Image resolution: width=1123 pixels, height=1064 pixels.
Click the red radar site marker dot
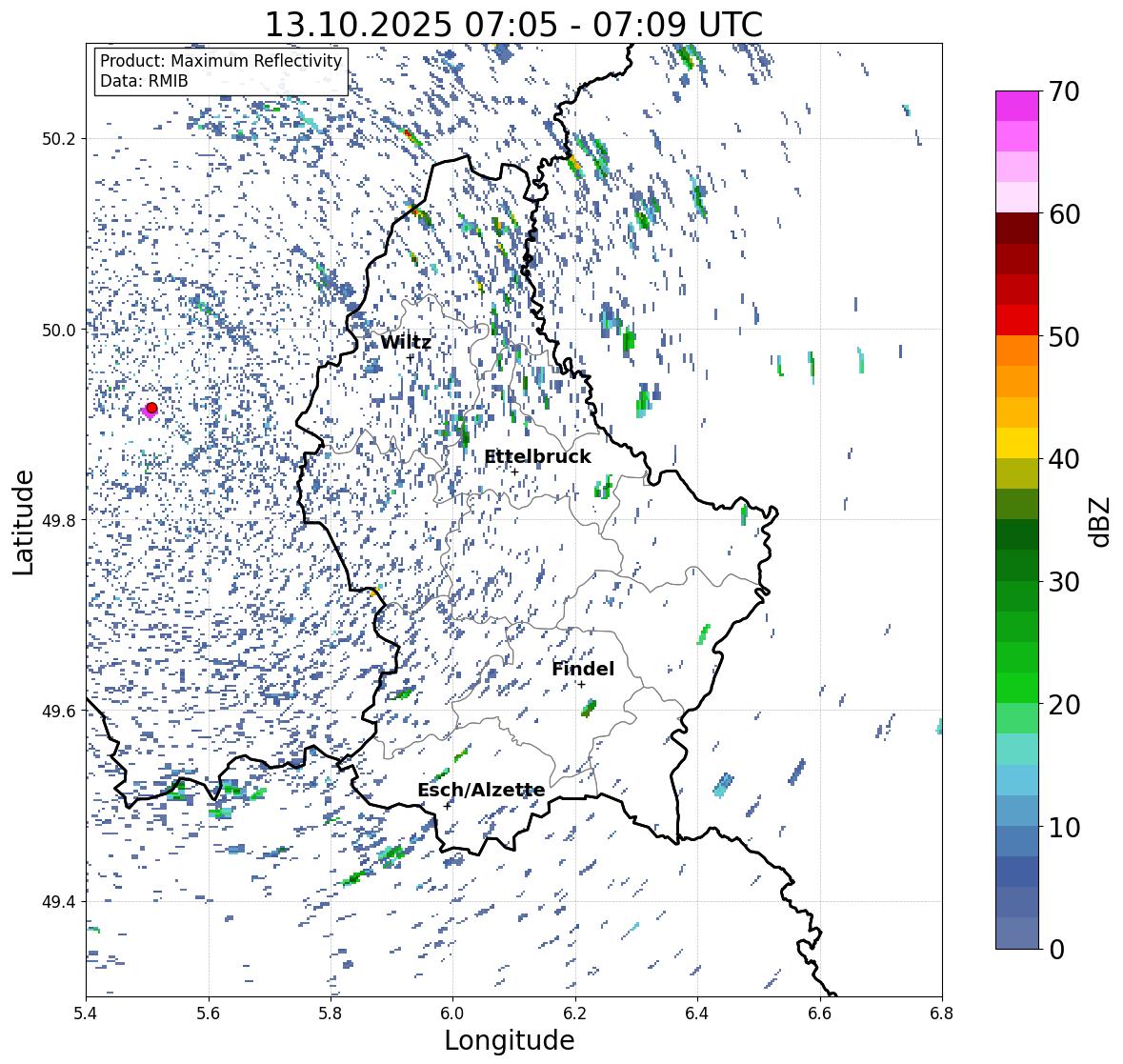click(x=151, y=408)
